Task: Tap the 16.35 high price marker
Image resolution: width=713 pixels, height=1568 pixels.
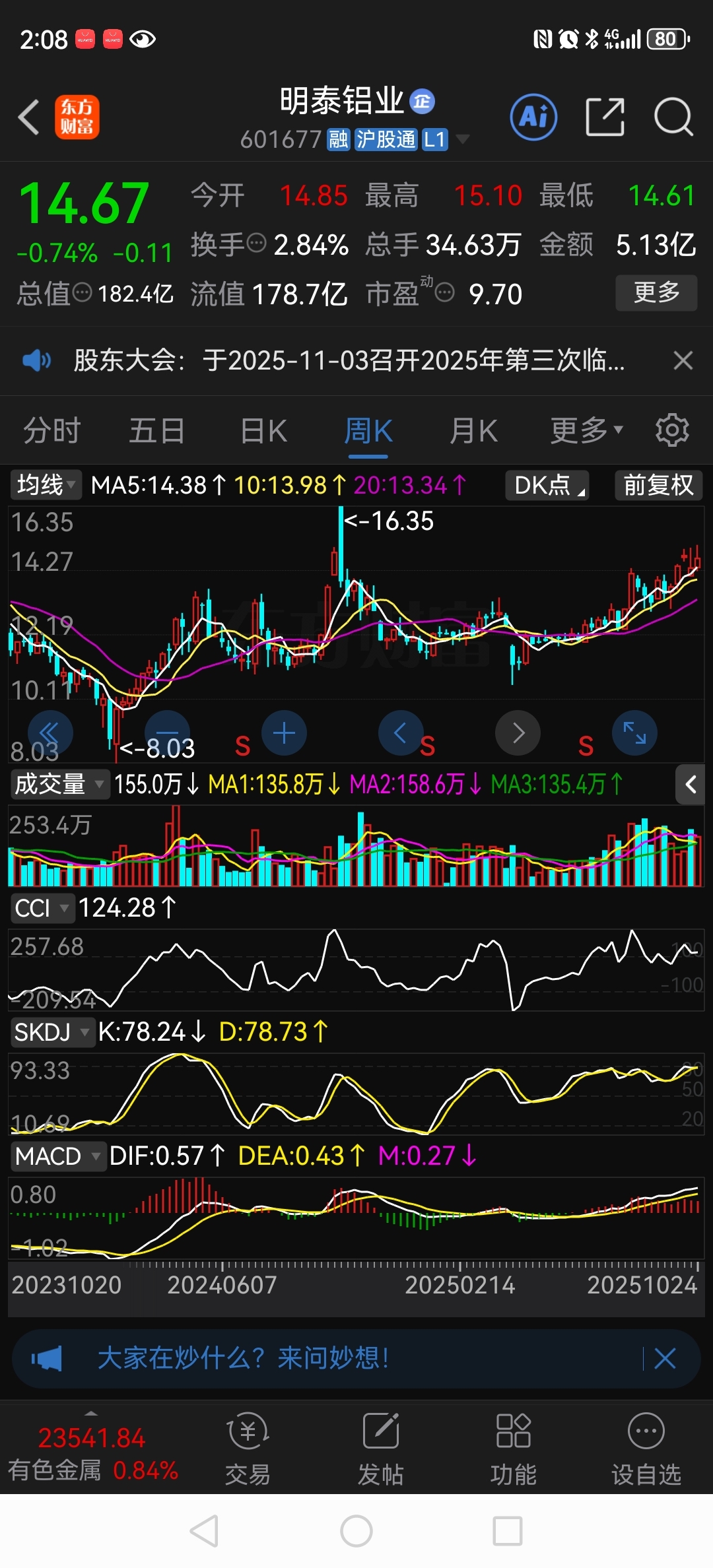Action: [x=390, y=521]
